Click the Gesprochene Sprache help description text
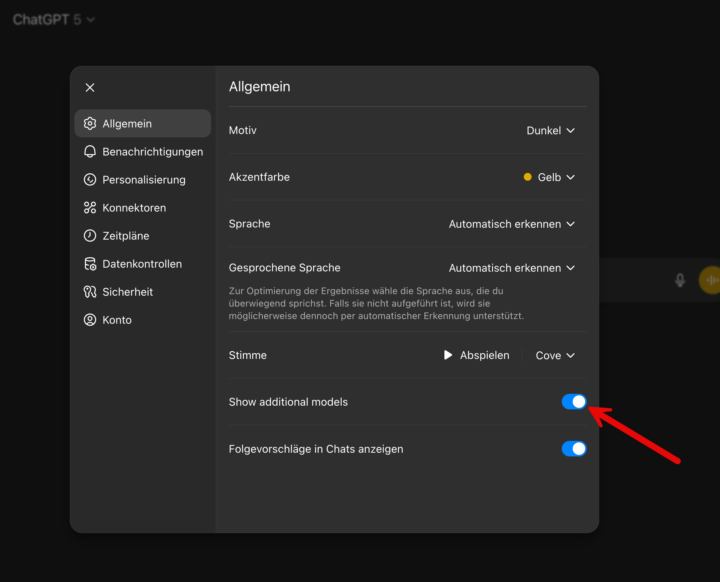Image resolution: width=720 pixels, height=582 pixels. 376,303
